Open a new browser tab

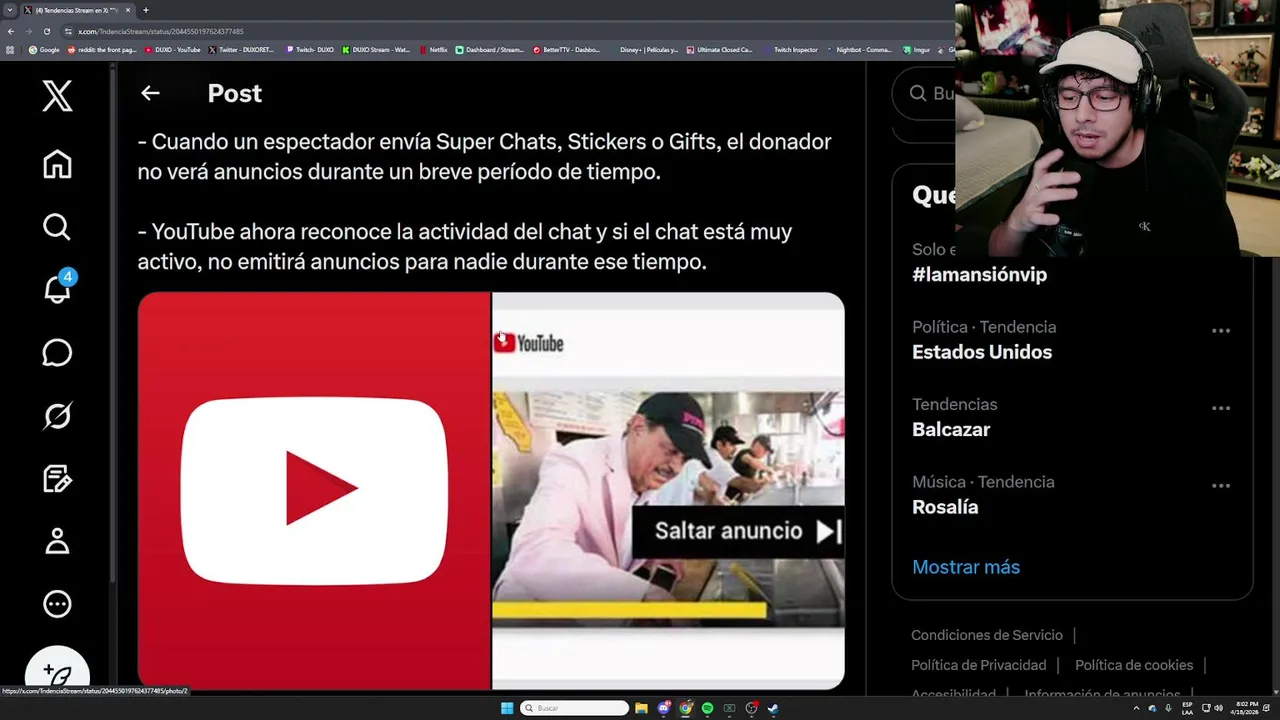click(x=146, y=10)
